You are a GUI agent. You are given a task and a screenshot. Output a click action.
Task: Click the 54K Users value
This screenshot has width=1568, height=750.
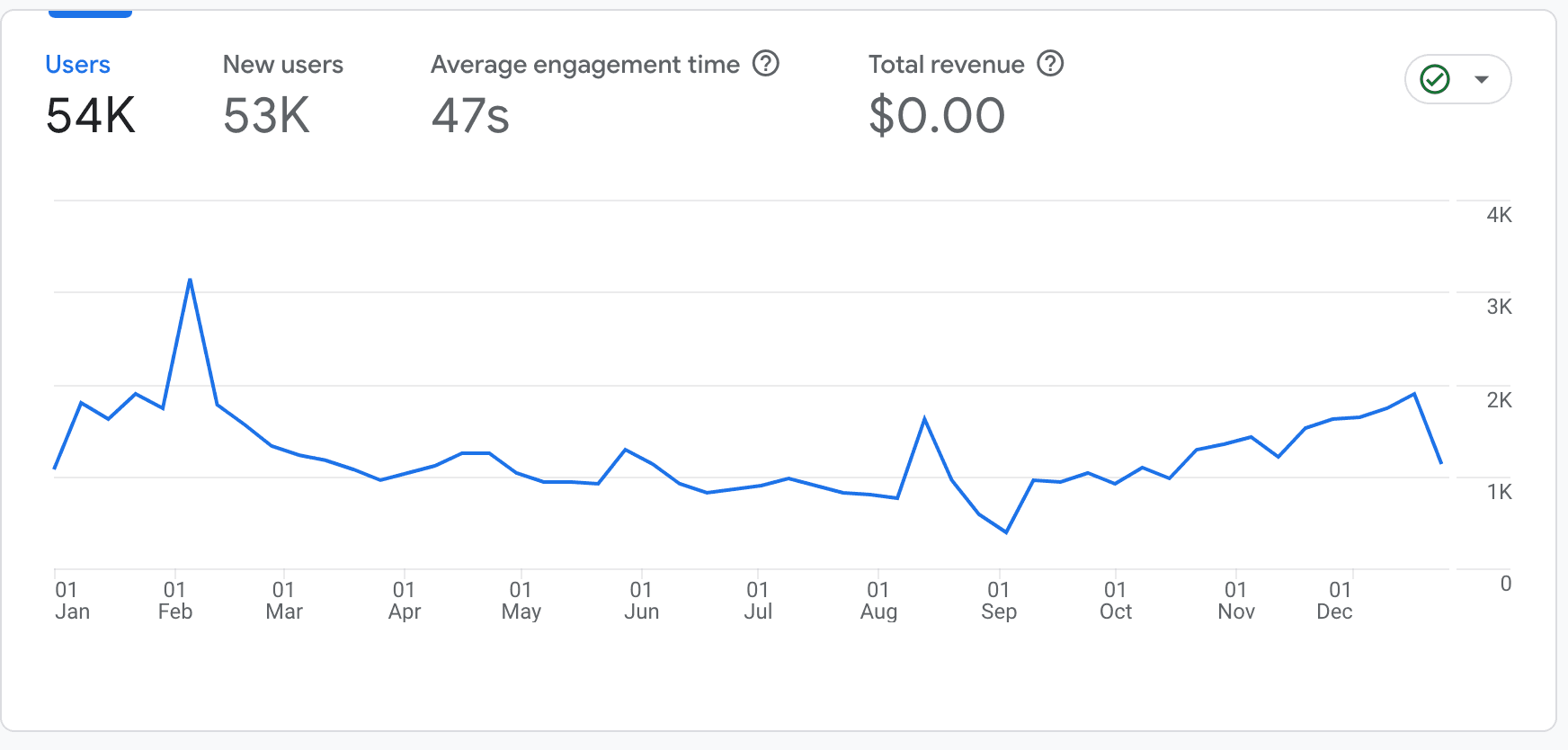[91, 116]
